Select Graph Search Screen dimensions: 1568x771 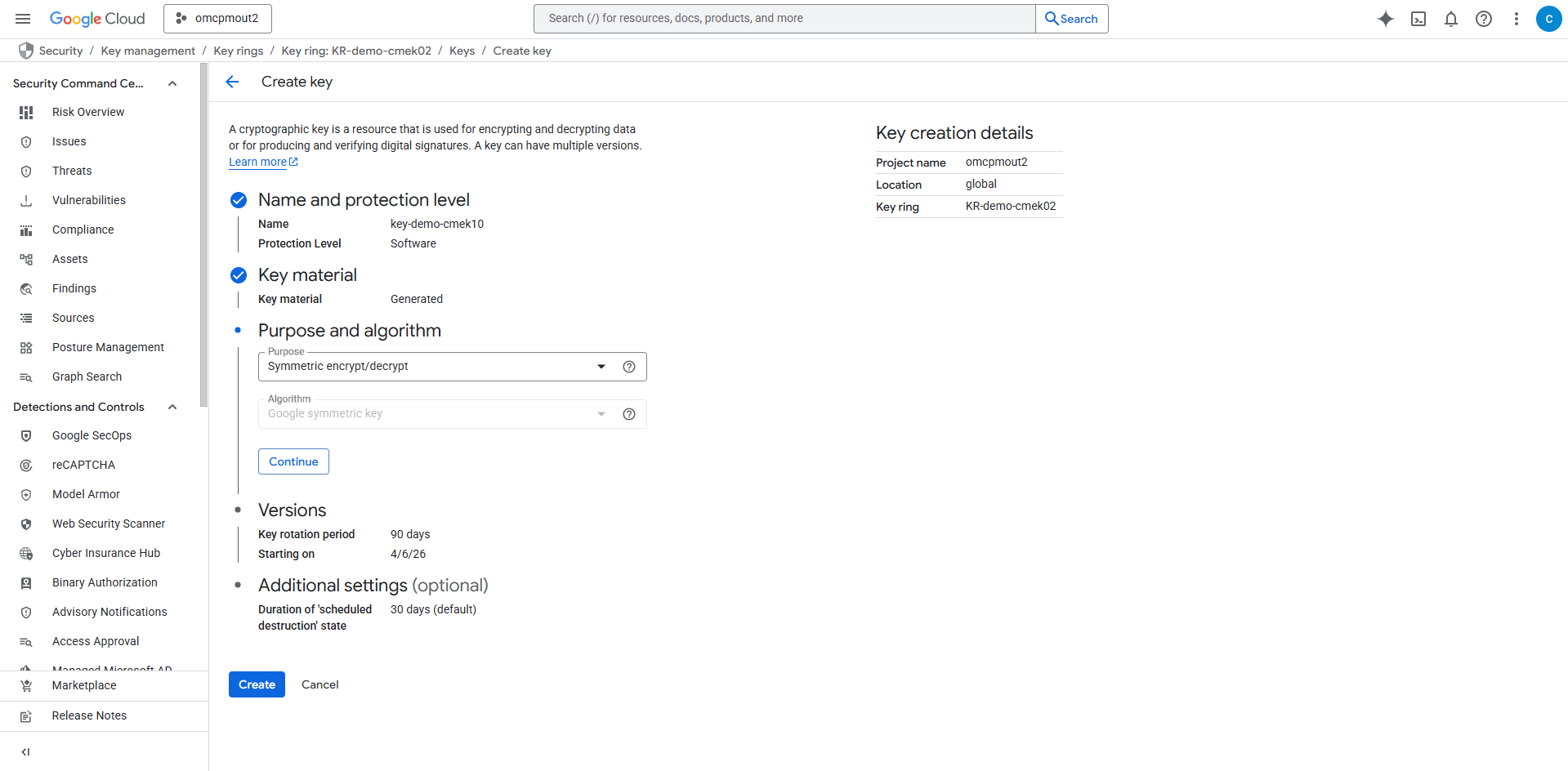[x=86, y=377]
